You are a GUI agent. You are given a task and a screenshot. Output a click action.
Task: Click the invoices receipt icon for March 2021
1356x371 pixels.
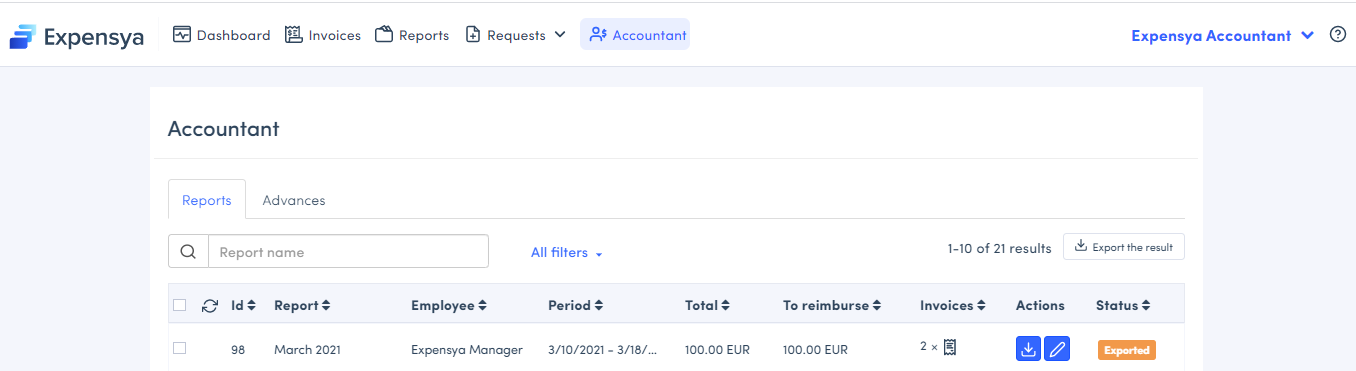pyautogui.click(x=950, y=347)
